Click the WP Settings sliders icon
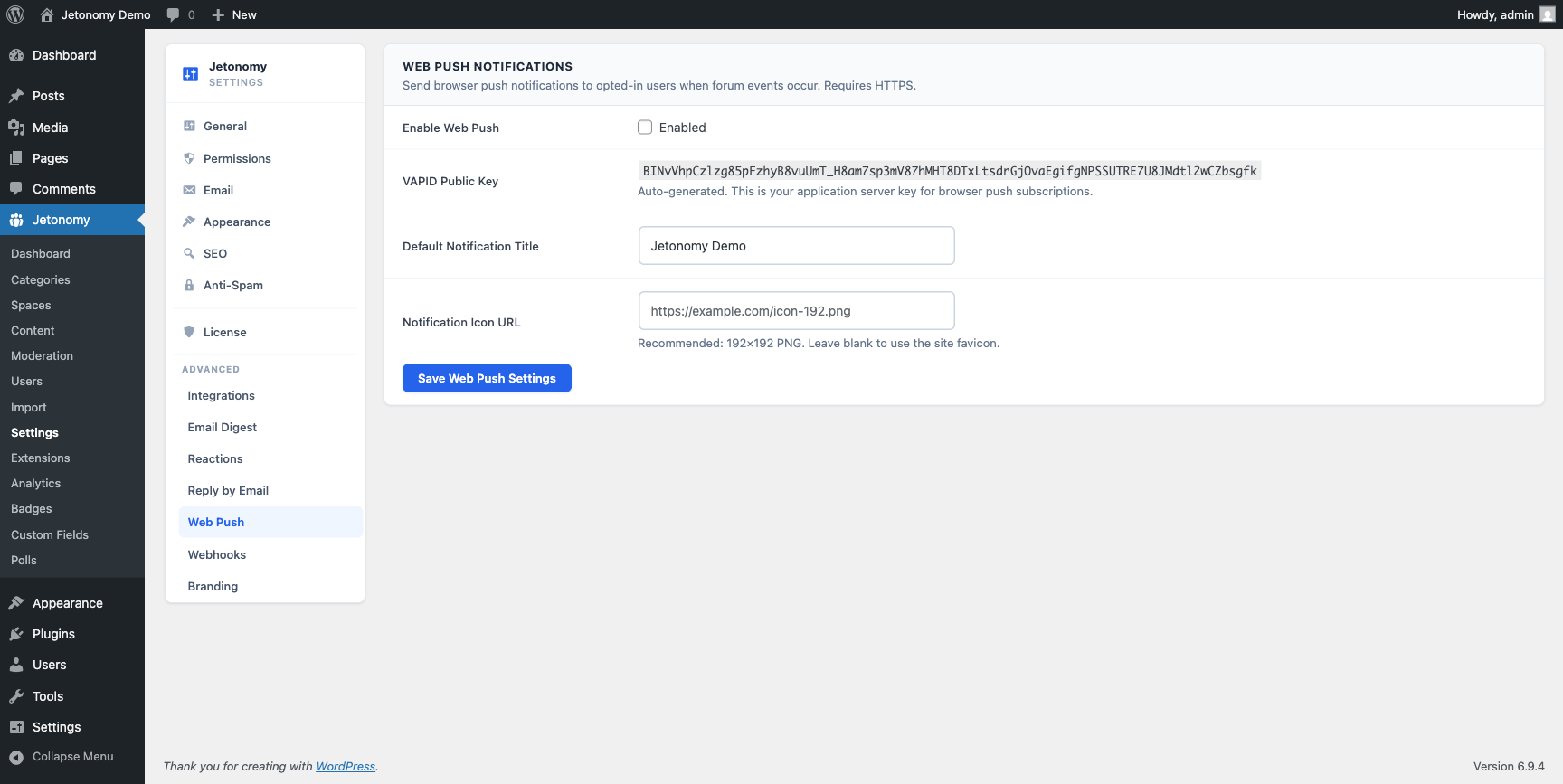 [x=16, y=727]
